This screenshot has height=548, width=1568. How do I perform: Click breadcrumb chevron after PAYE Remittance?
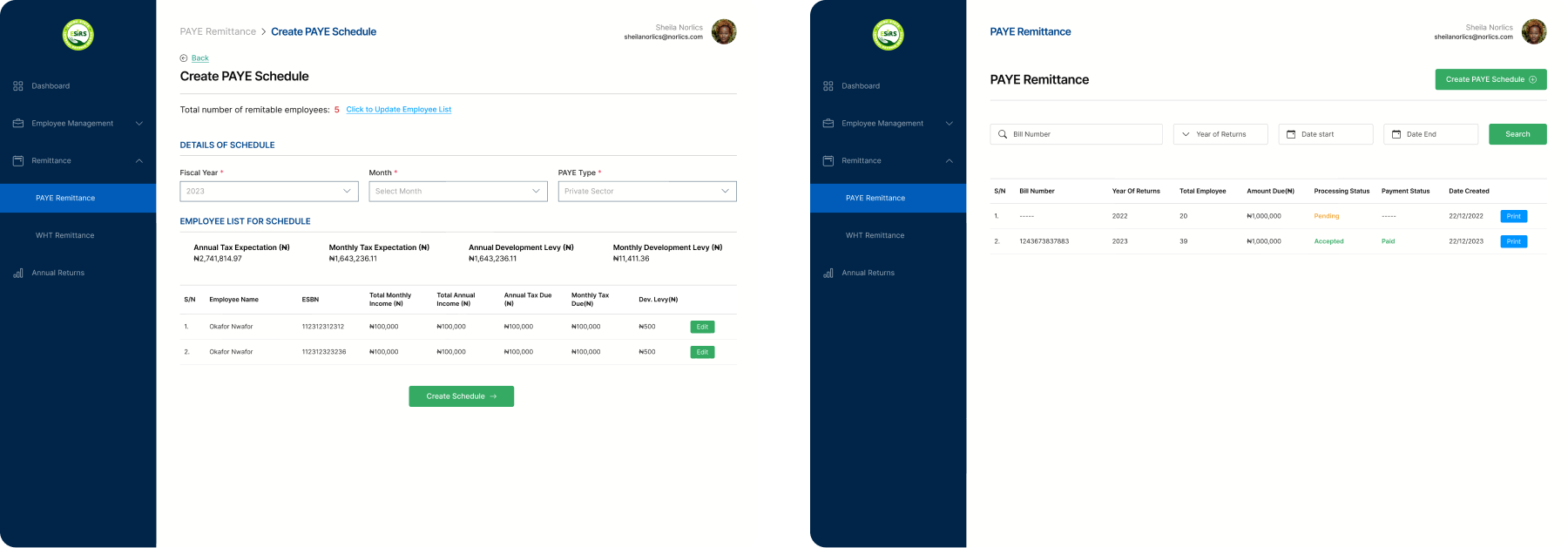coord(264,32)
